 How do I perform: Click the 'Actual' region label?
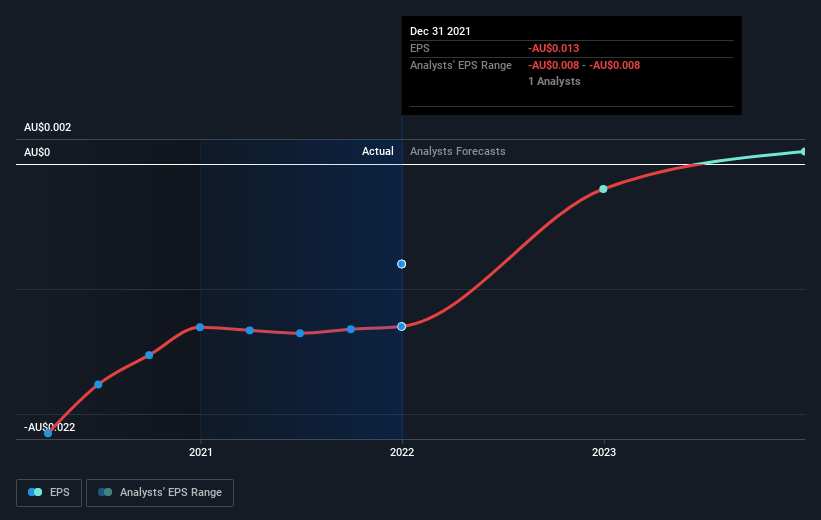(x=378, y=151)
